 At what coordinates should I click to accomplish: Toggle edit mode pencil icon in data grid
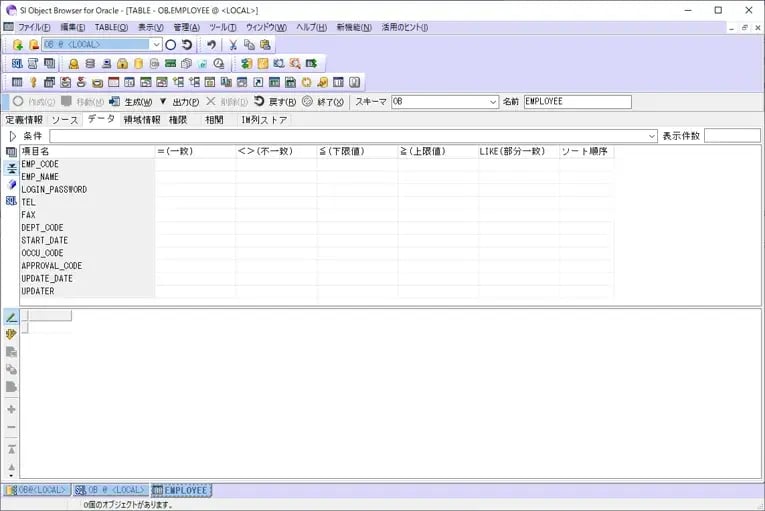[12, 317]
